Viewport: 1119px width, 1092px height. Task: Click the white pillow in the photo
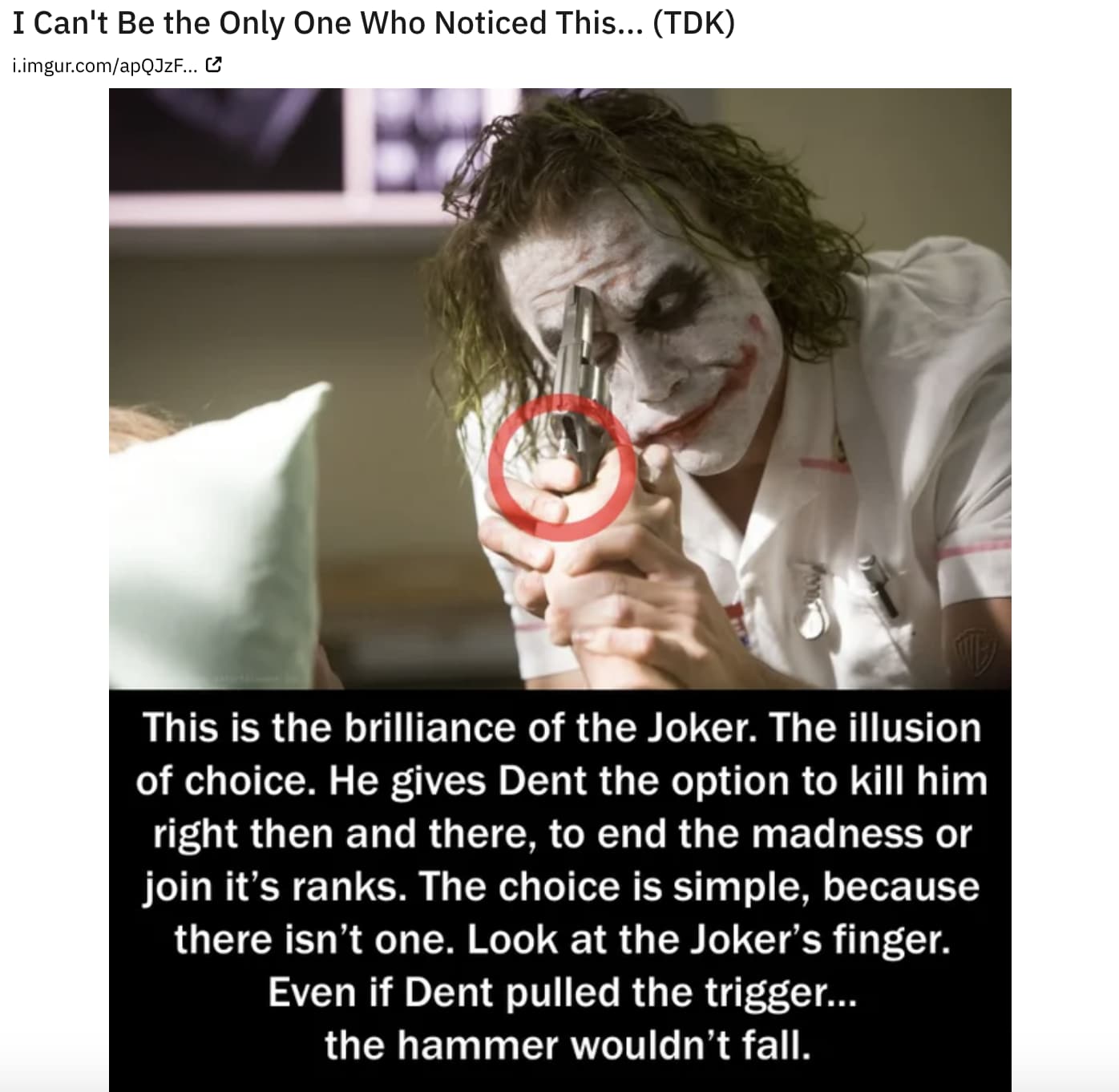click(x=216, y=535)
